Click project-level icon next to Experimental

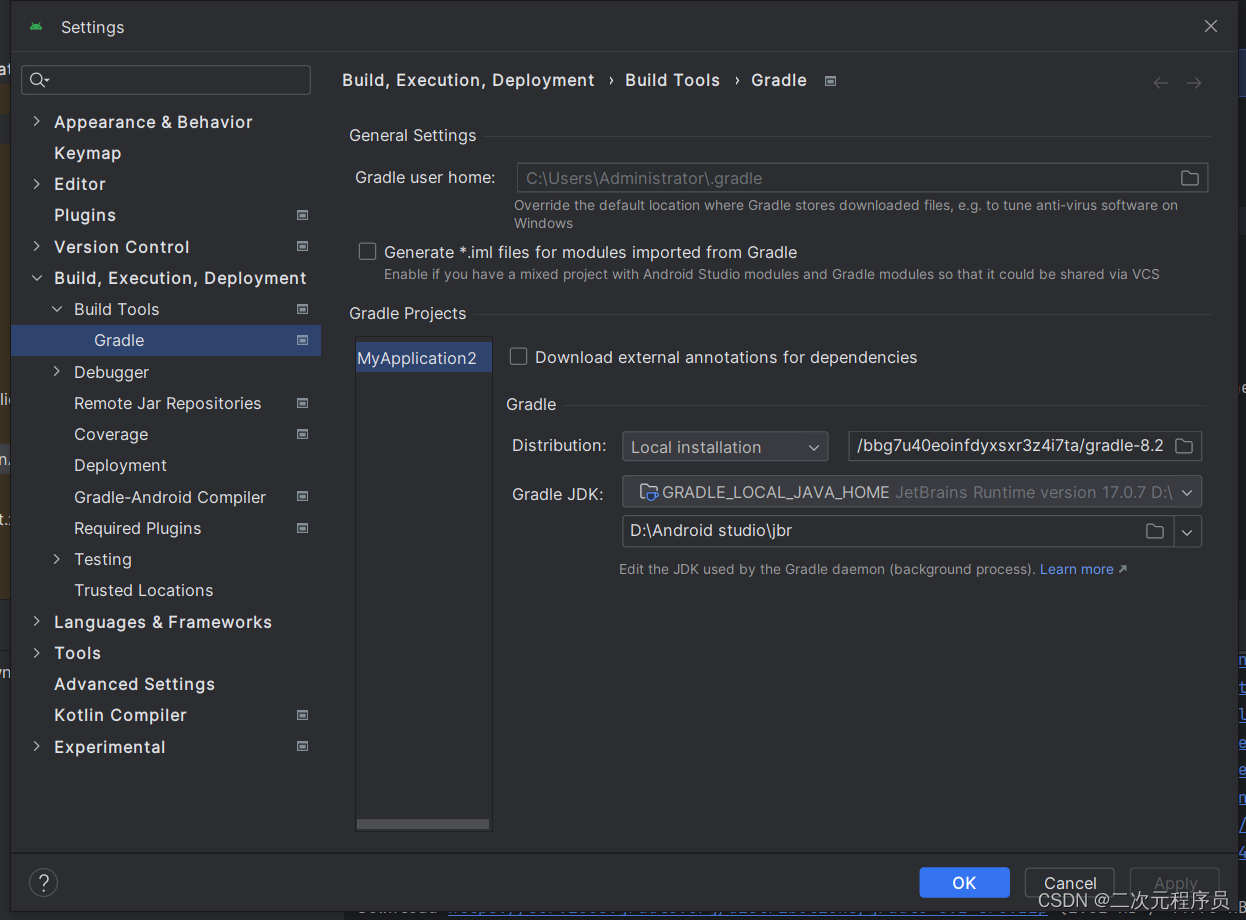pos(302,746)
